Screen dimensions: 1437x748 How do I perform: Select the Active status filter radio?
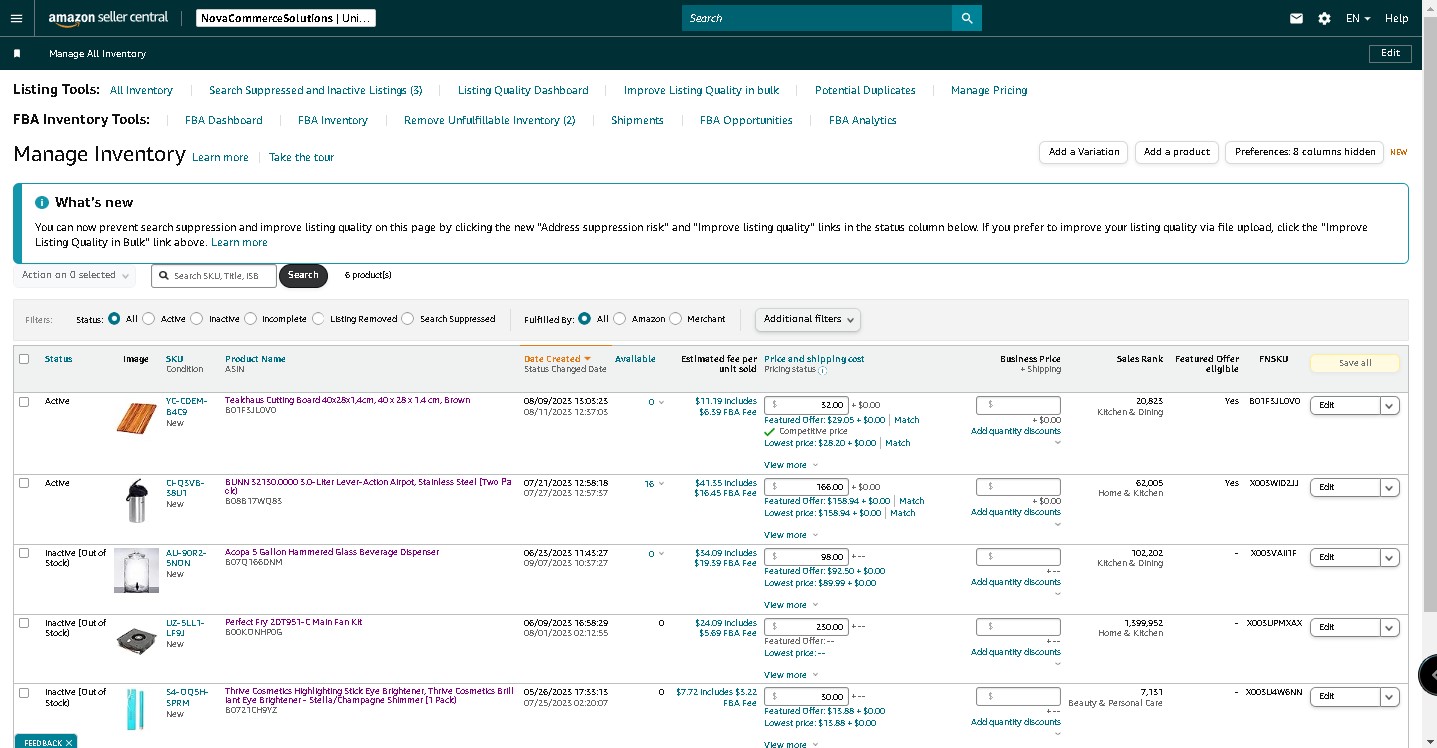pos(148,319)
